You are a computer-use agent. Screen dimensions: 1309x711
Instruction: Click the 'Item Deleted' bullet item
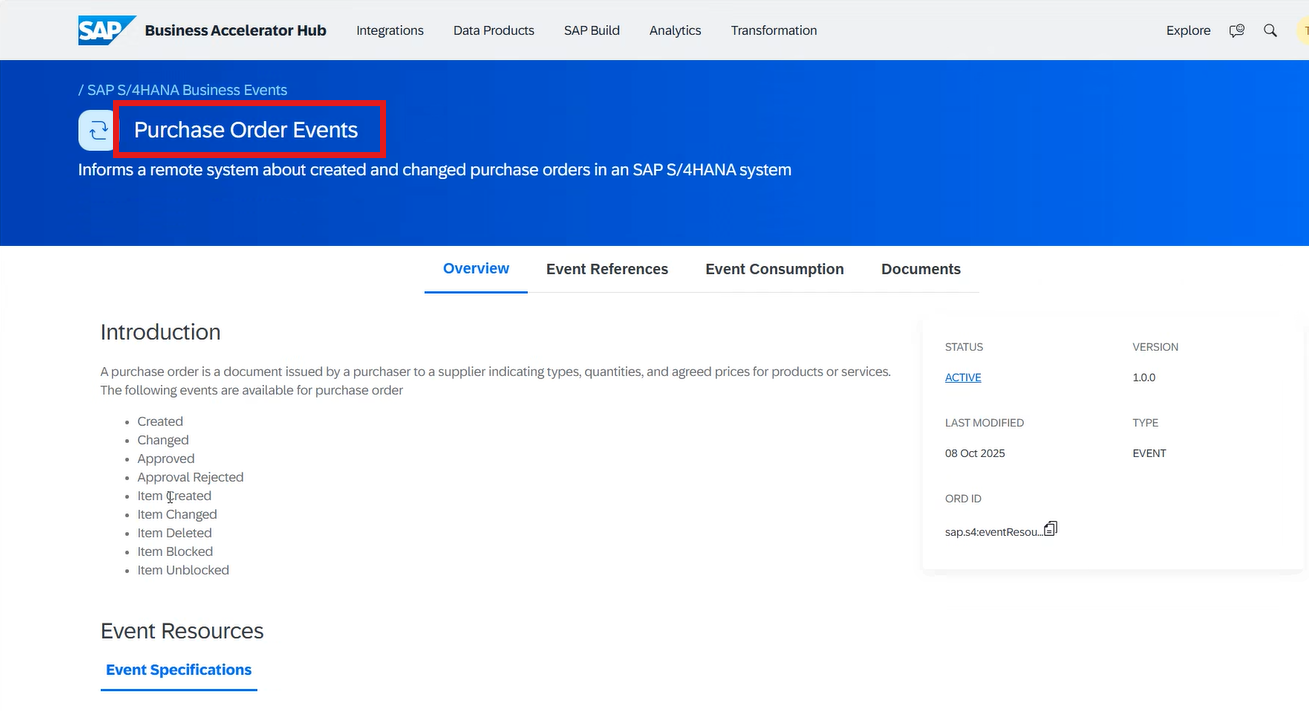(175, 533)
